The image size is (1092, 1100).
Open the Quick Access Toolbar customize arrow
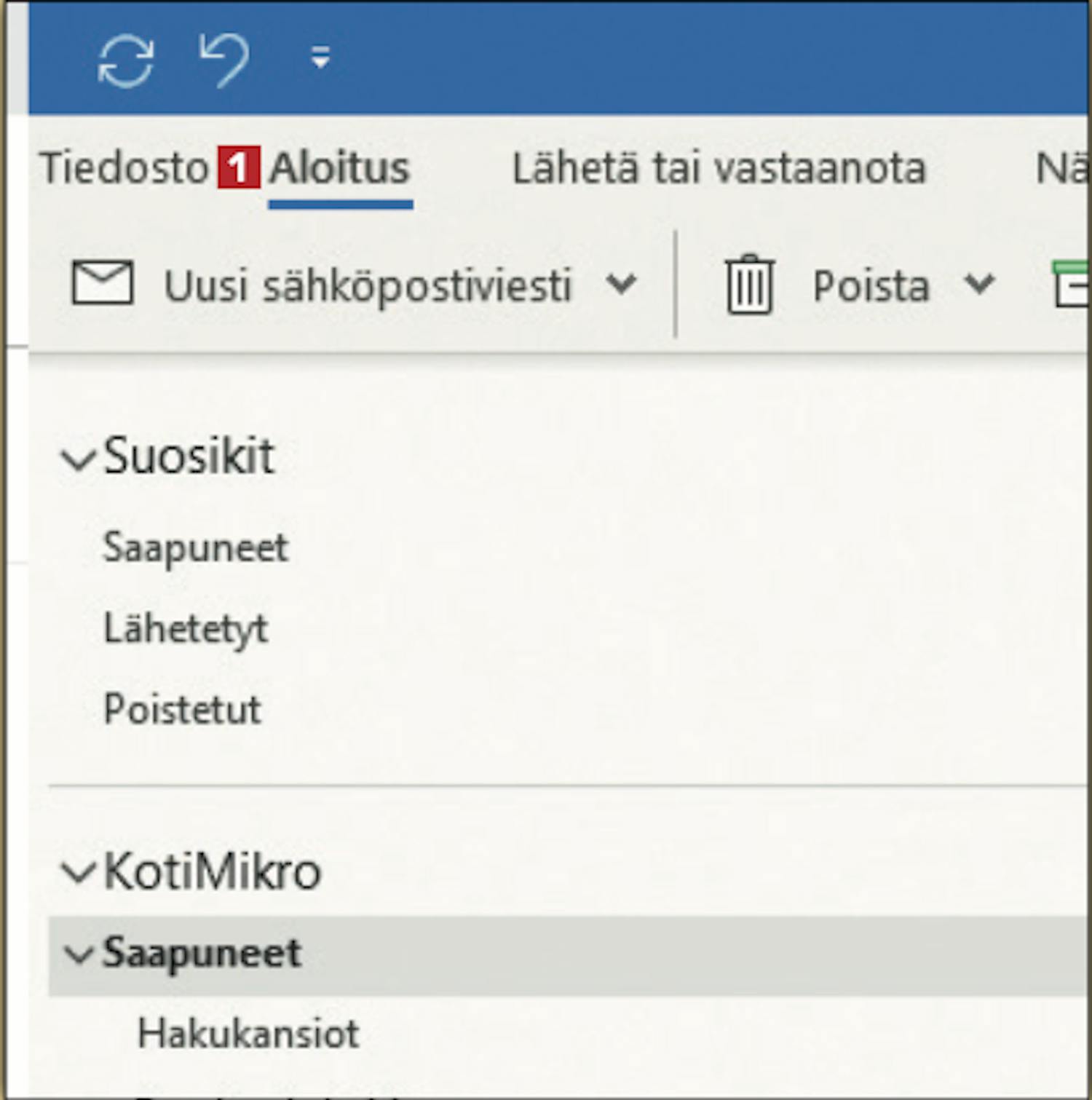(320, 57)
